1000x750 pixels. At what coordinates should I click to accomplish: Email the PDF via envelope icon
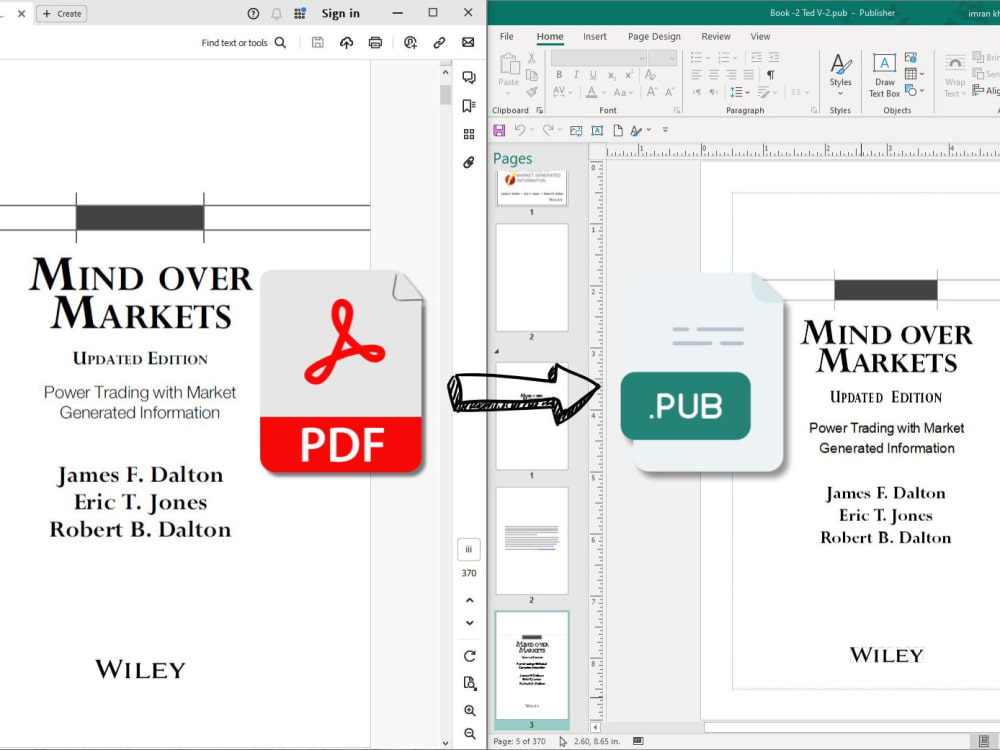pyautogui.click(x=468, y=43)
